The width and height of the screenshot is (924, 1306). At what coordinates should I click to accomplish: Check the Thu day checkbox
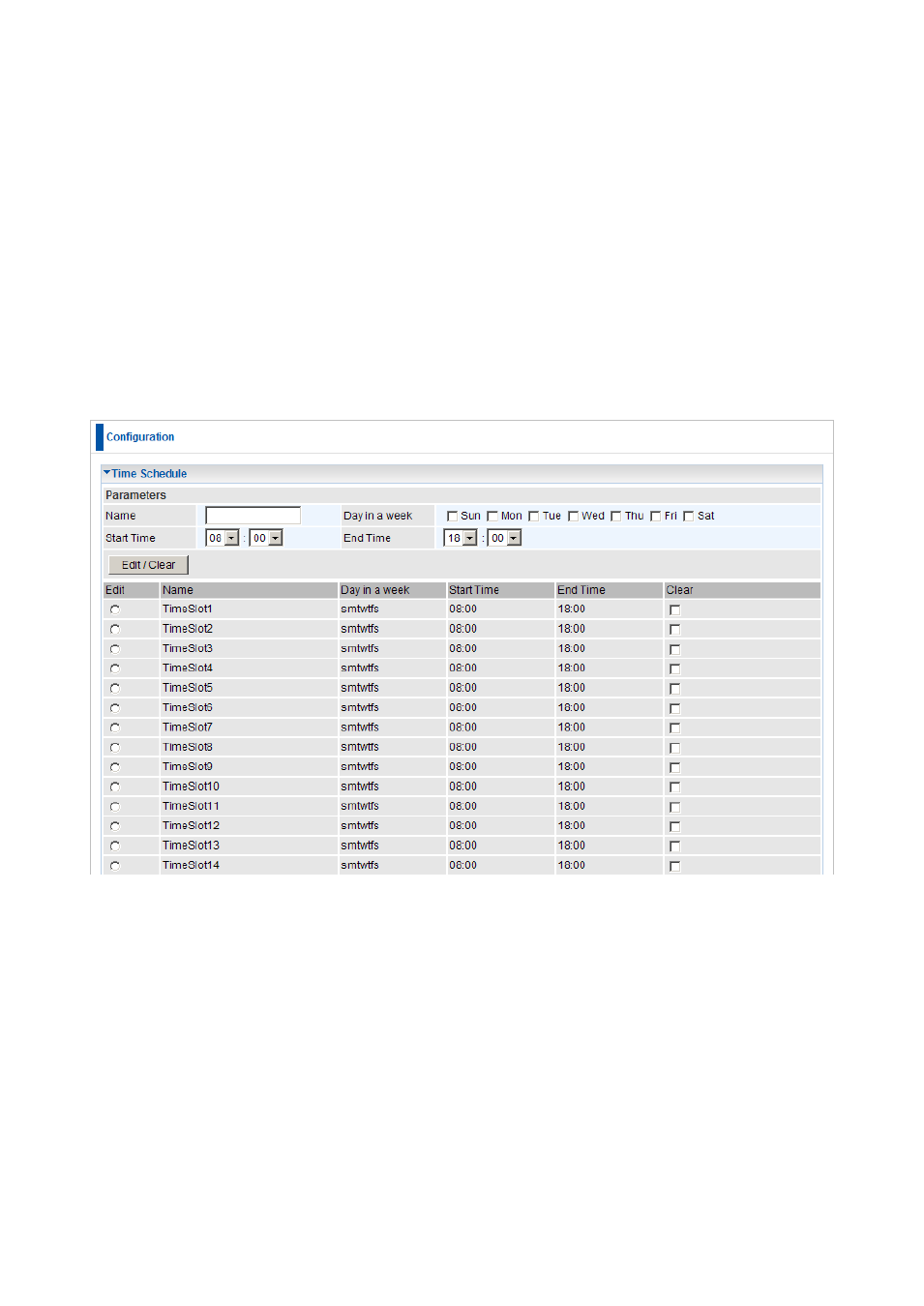tap(615, 517)
